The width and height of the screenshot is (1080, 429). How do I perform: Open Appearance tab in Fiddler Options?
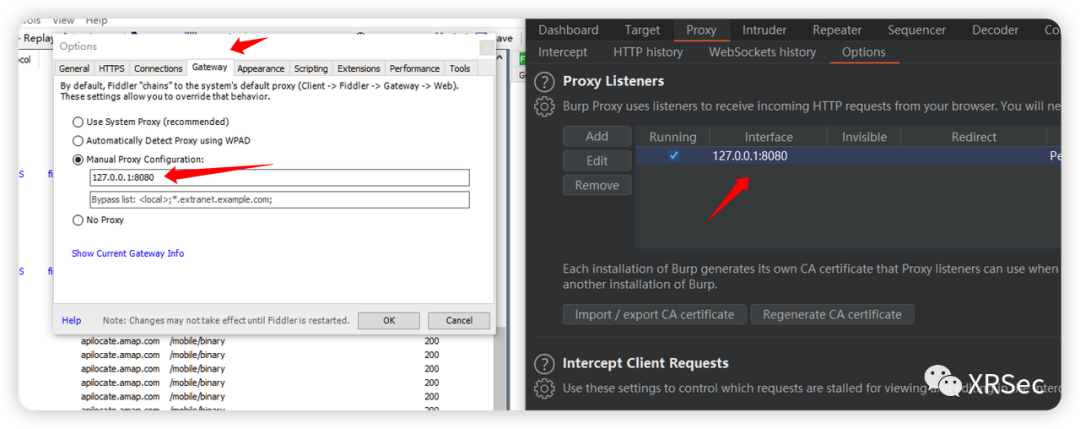[261, 69]
